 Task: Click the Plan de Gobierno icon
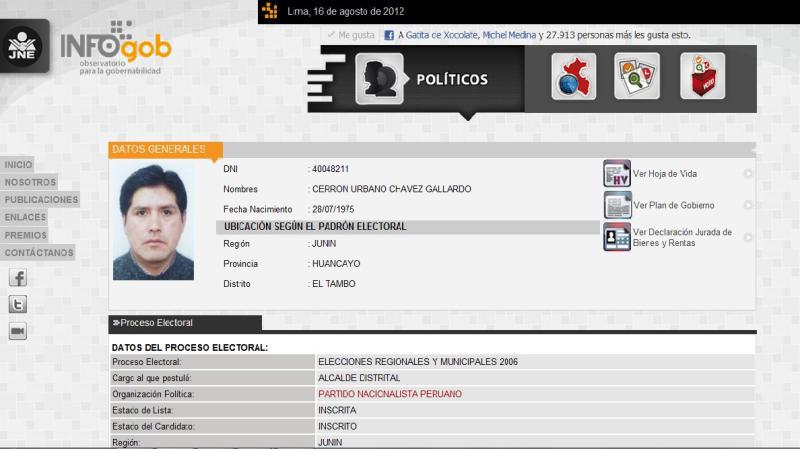[617, 205]
